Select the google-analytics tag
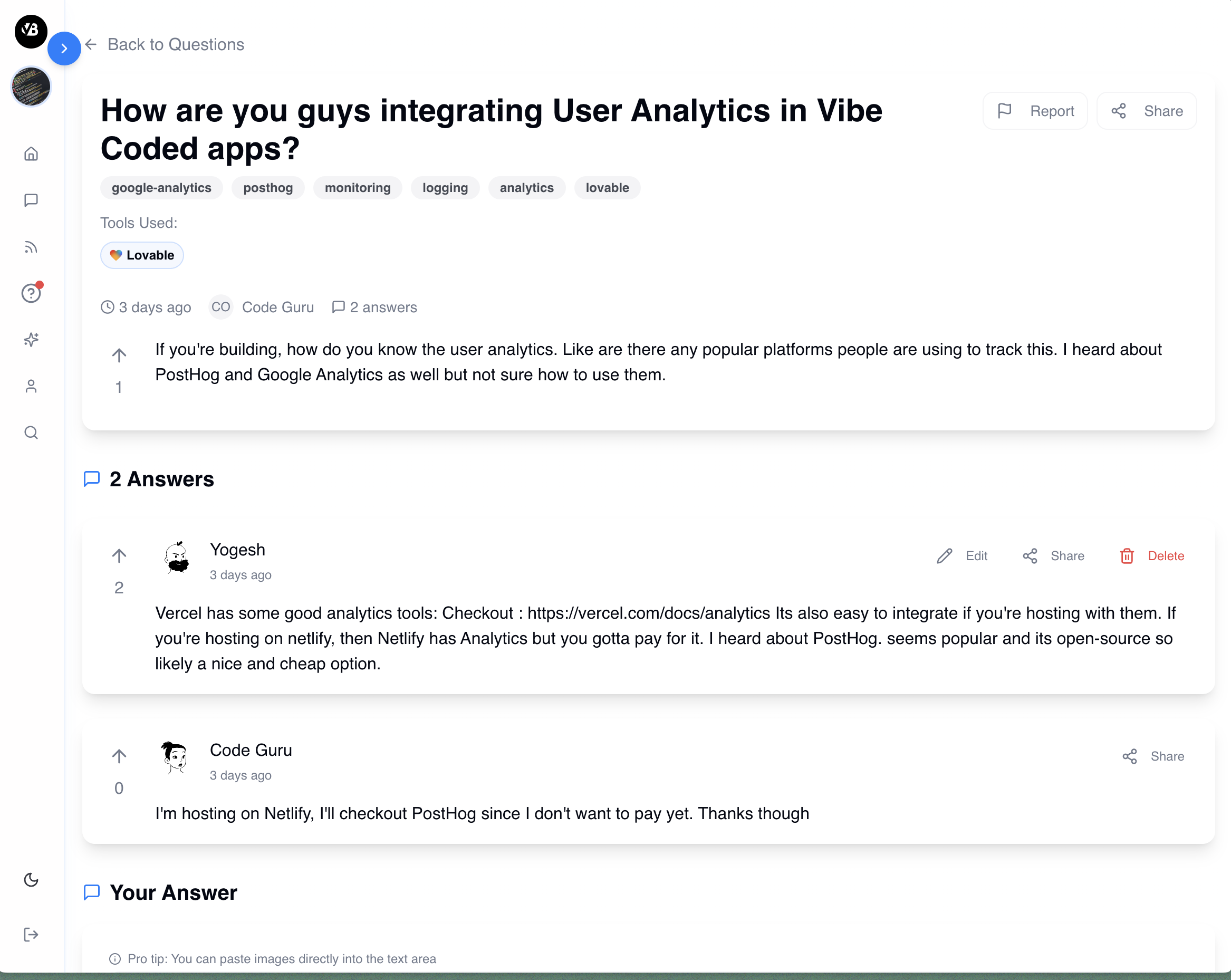This screenshot has width=1231, height=980. tap(161, 188)
